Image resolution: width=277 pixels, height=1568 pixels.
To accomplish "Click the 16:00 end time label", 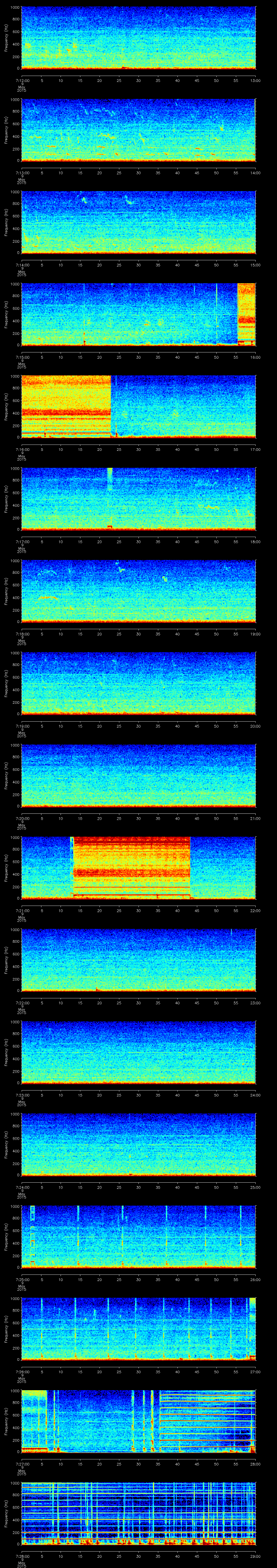I will click(255, 357).
